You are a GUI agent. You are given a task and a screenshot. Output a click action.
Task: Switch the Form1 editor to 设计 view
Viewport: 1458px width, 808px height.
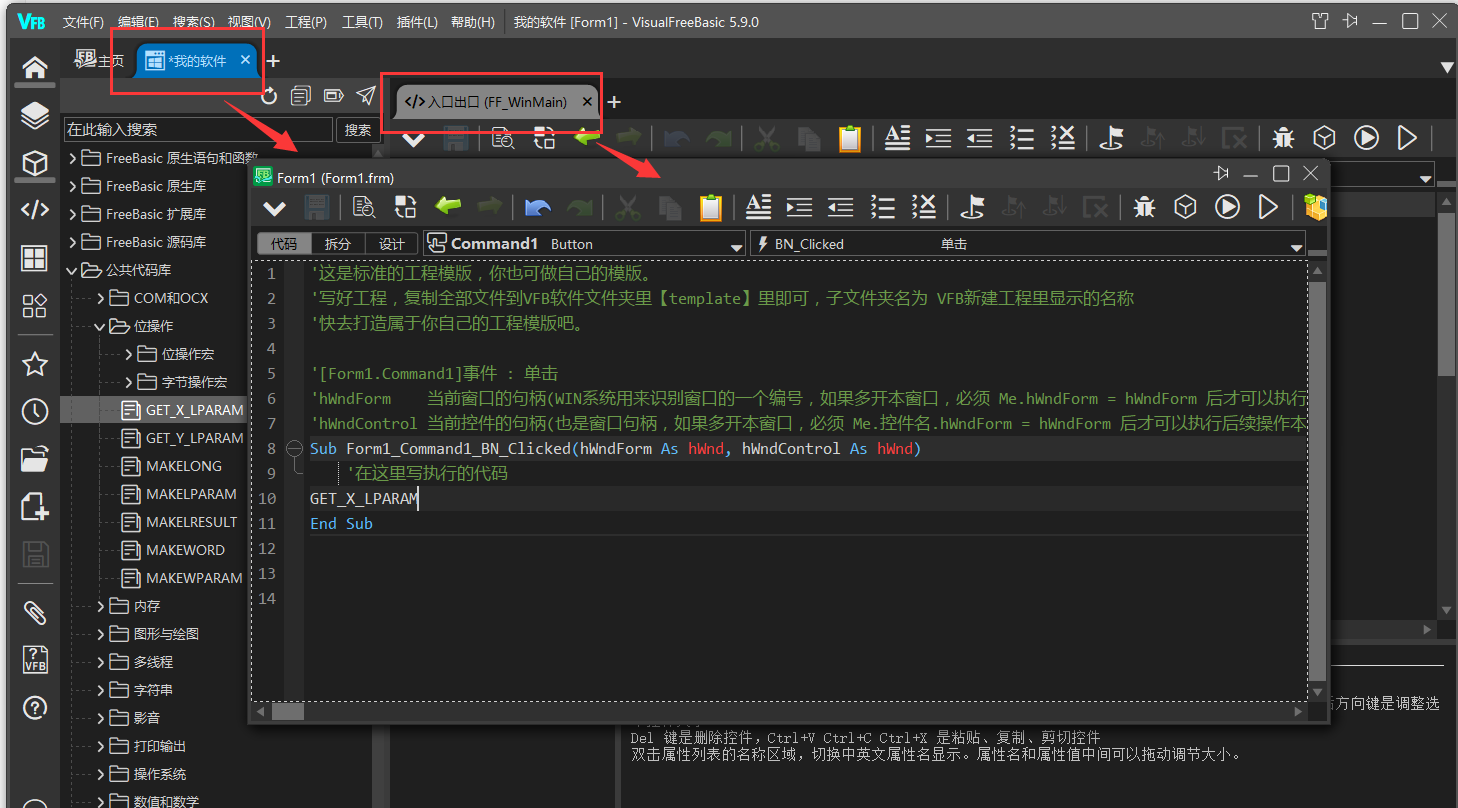pos(392,244)
